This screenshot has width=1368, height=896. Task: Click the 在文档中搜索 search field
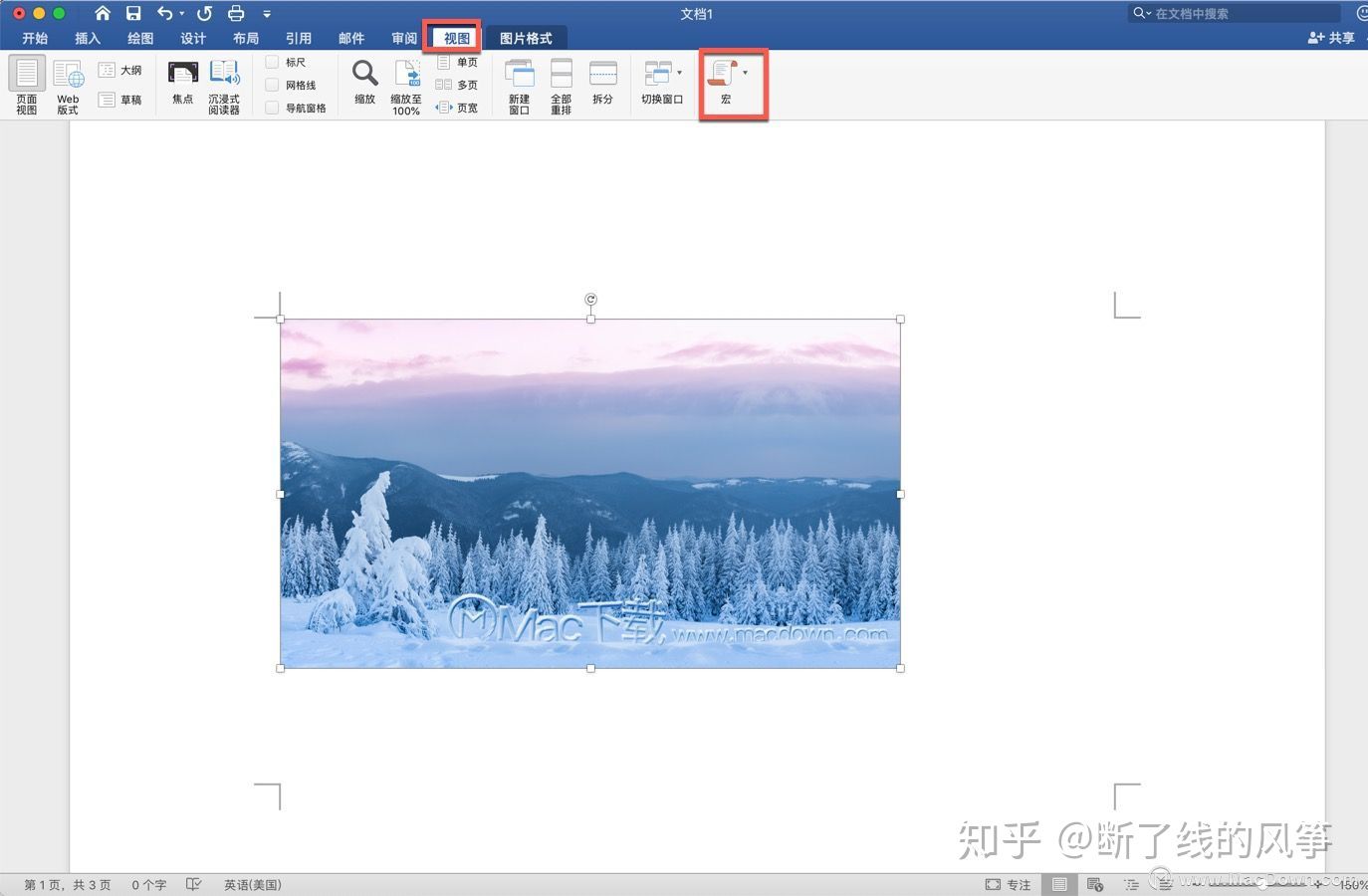pos(1235,13)
